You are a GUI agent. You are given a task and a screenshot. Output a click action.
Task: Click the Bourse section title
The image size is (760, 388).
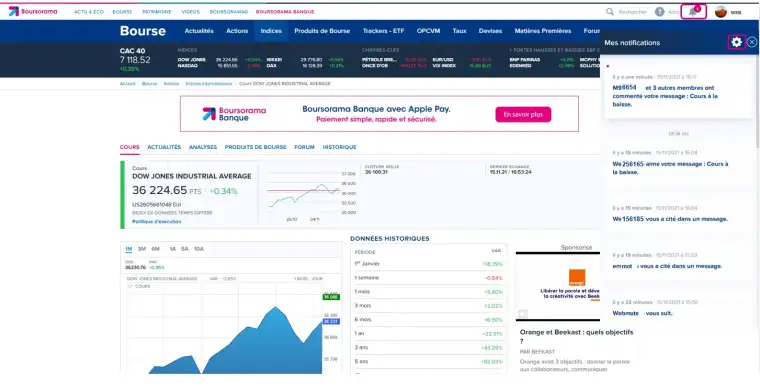pyautogui.click(x=142, y=31)
